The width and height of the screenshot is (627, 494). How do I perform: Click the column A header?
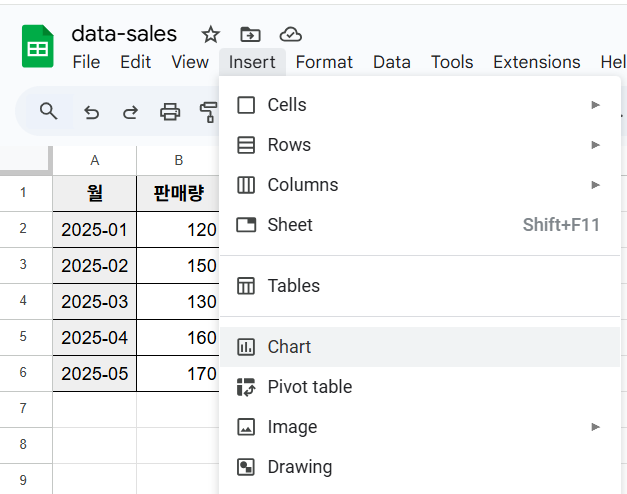[94, 160]
